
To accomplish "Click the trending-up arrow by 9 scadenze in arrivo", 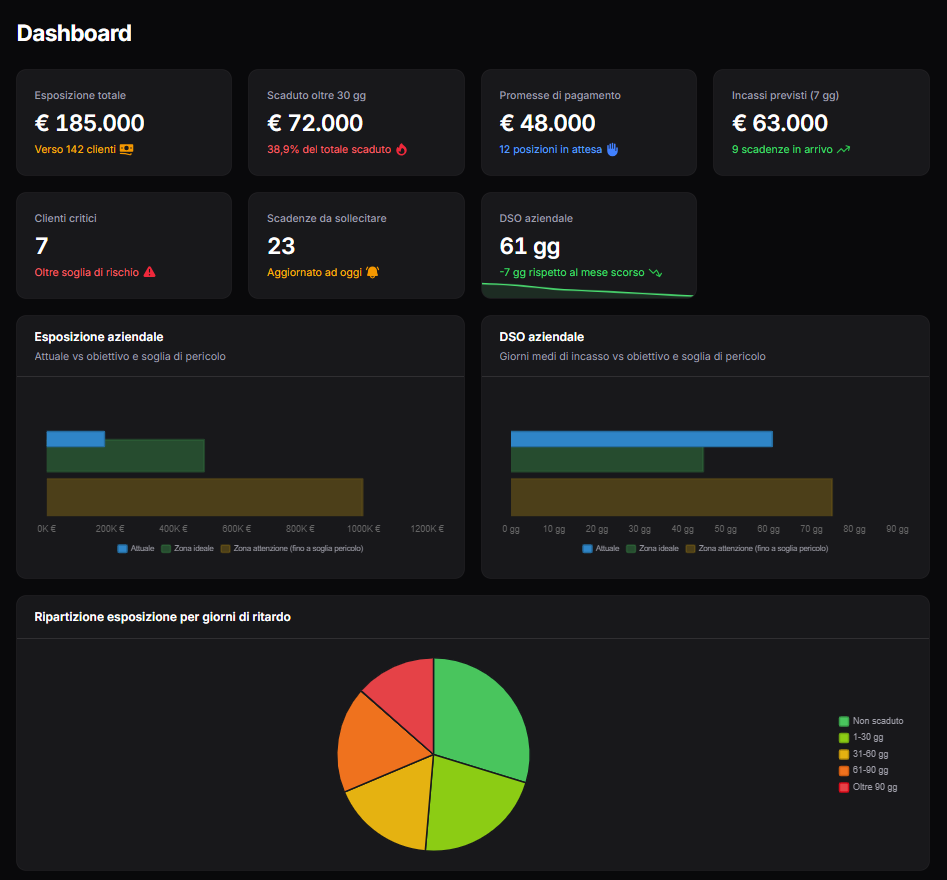I will [844, 149].
